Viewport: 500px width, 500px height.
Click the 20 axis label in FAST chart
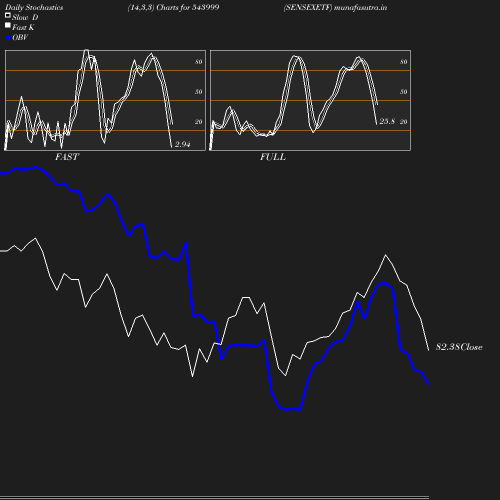(x=199, y=122)
